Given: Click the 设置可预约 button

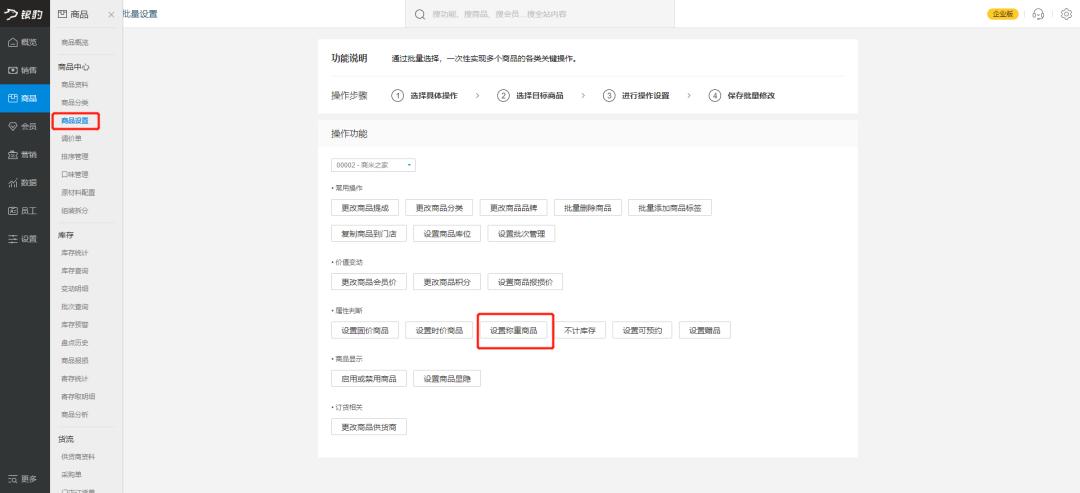Looking at the screenshot, I should [643, 331].
